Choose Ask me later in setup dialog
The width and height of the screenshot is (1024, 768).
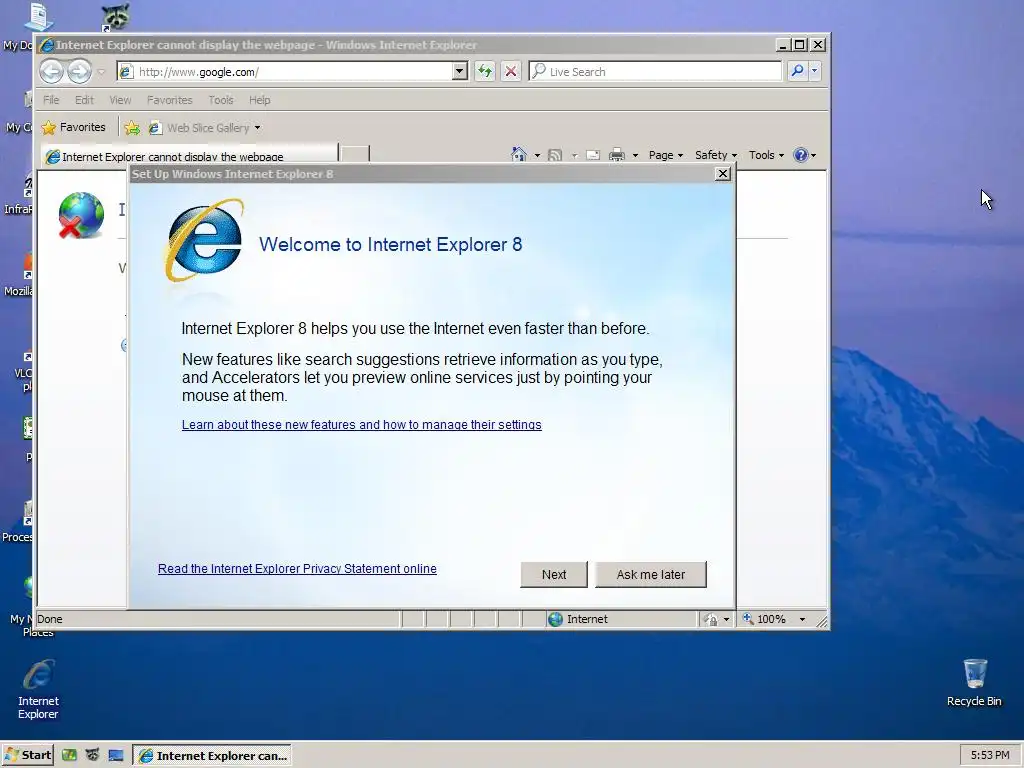coord(650,575)
